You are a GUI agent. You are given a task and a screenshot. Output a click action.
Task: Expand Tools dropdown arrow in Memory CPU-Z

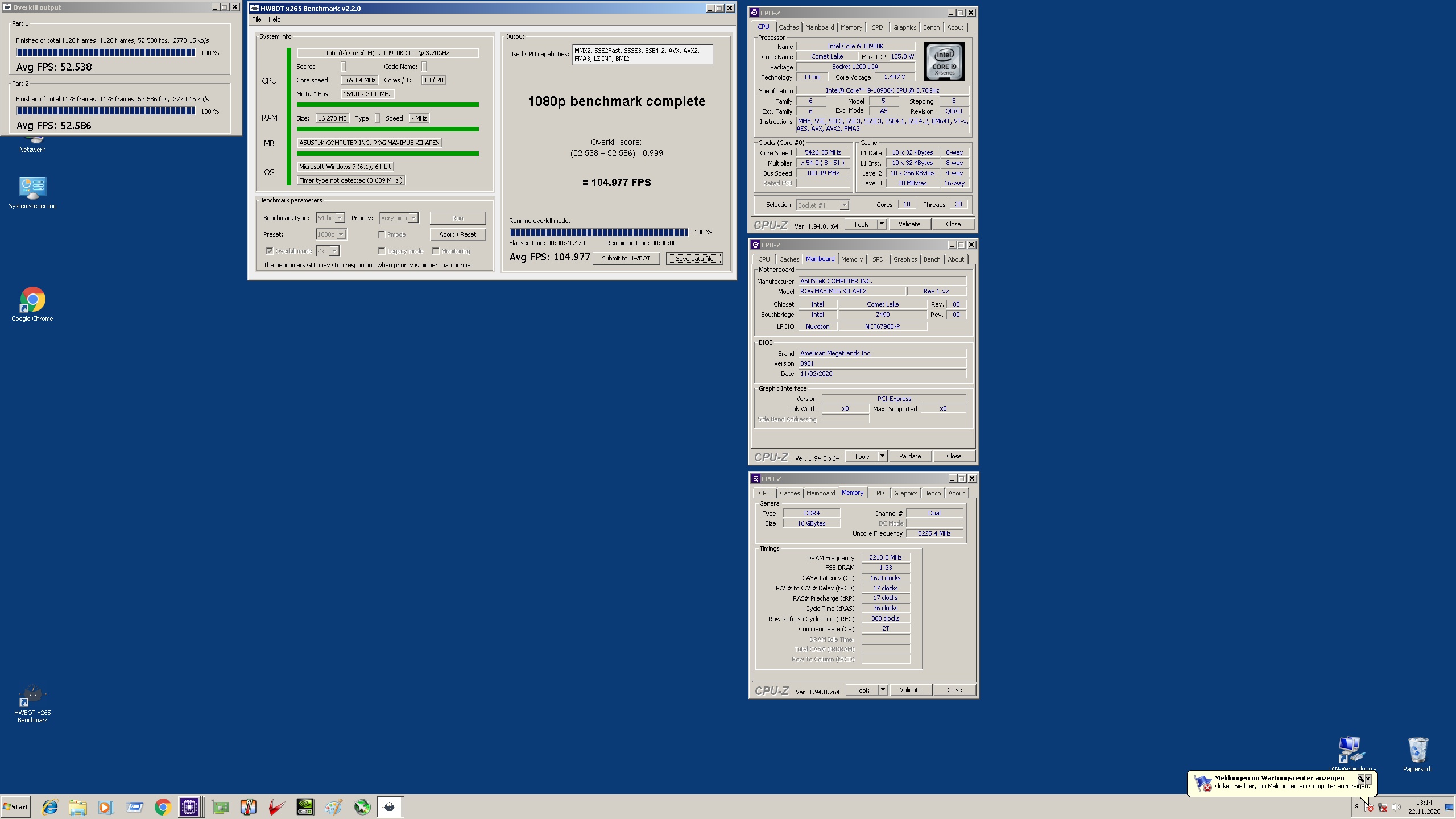coord(883,690)
